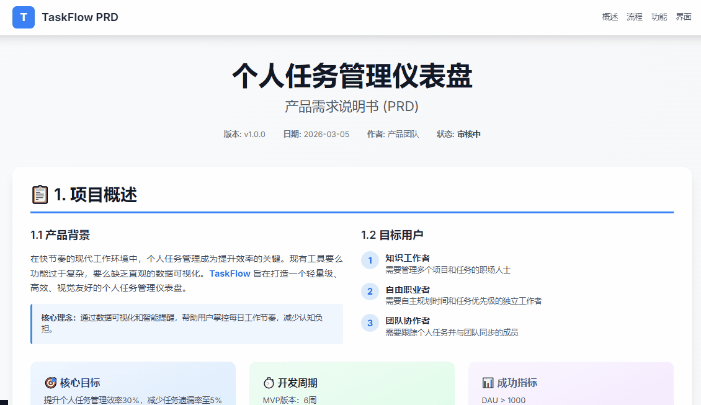Click the 团队协作者 user label
This screenshot has height=405, width=701.
coord(407,321)
